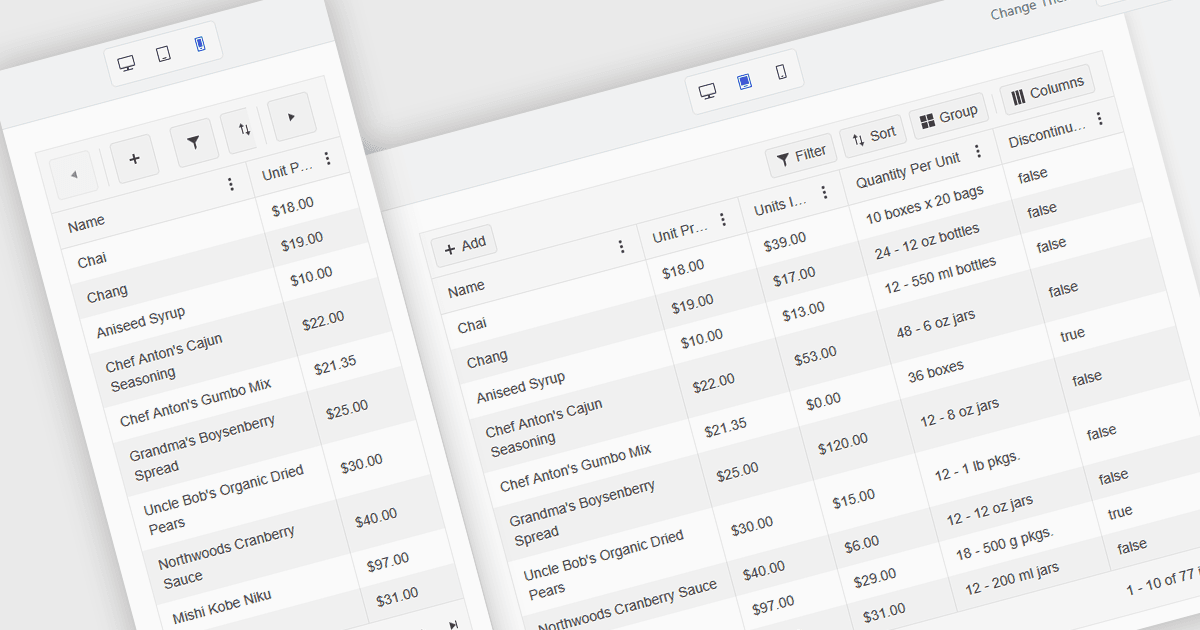Click the $120.00 units cell

coord(843,446)
